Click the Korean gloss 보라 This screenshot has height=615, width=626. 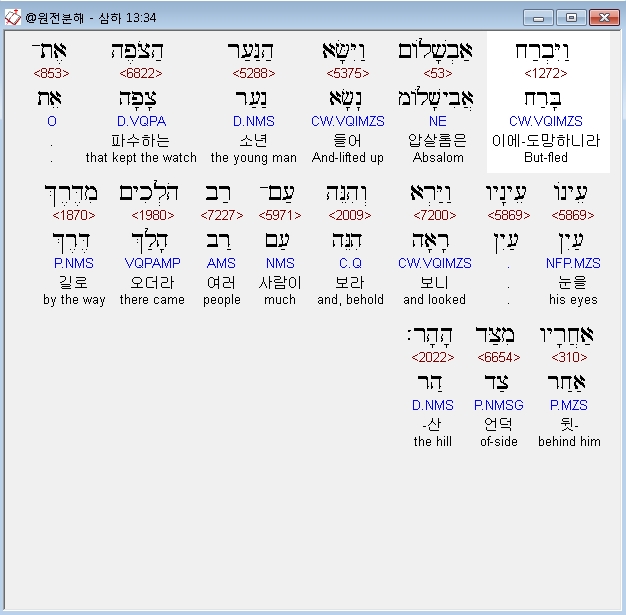350,282
